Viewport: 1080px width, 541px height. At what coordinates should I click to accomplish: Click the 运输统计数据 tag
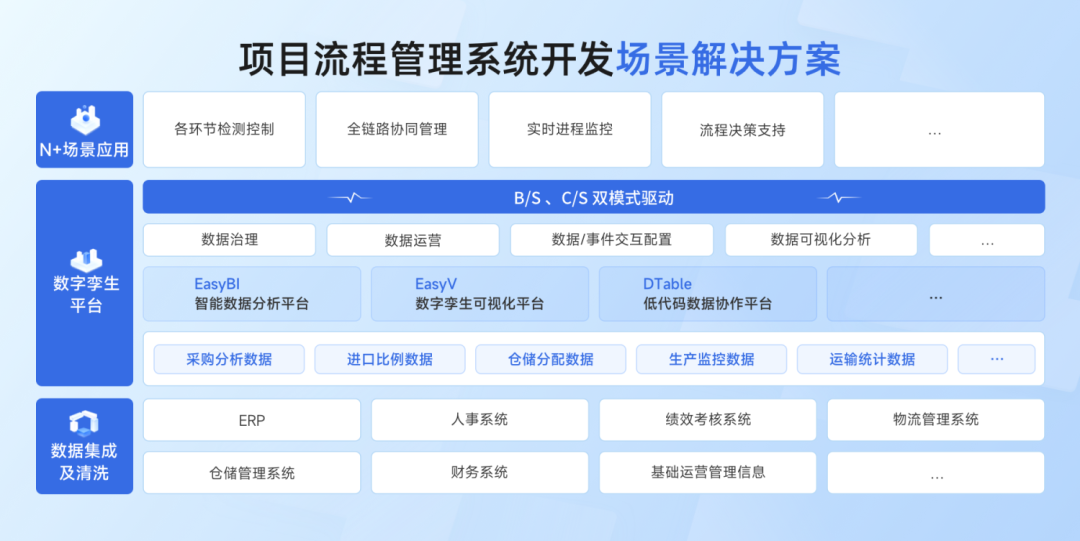(872, 359)
